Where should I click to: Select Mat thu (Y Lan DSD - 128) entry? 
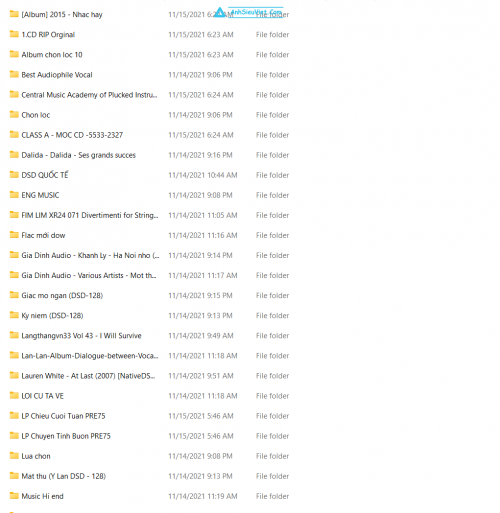[64, 476]
